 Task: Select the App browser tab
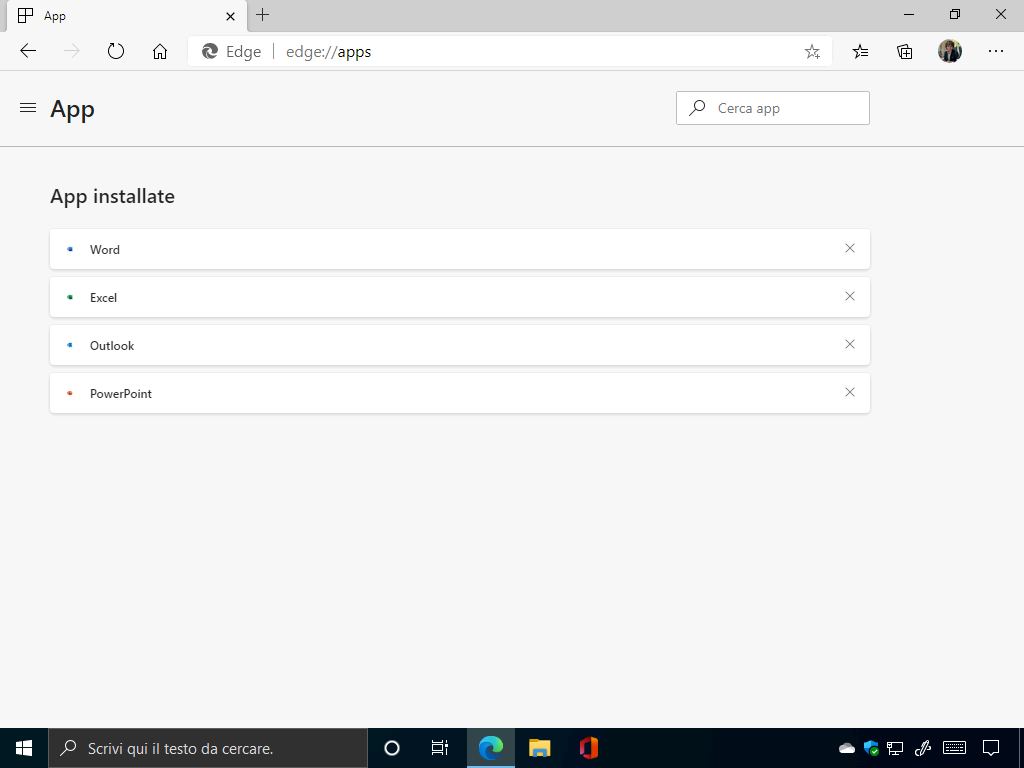coord(127,16)
